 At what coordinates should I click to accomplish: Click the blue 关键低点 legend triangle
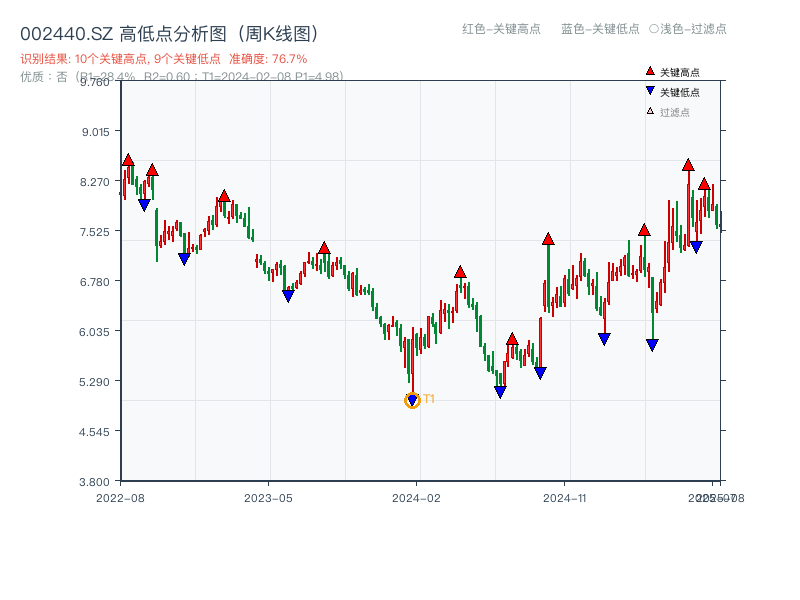[x=650, y=91]
